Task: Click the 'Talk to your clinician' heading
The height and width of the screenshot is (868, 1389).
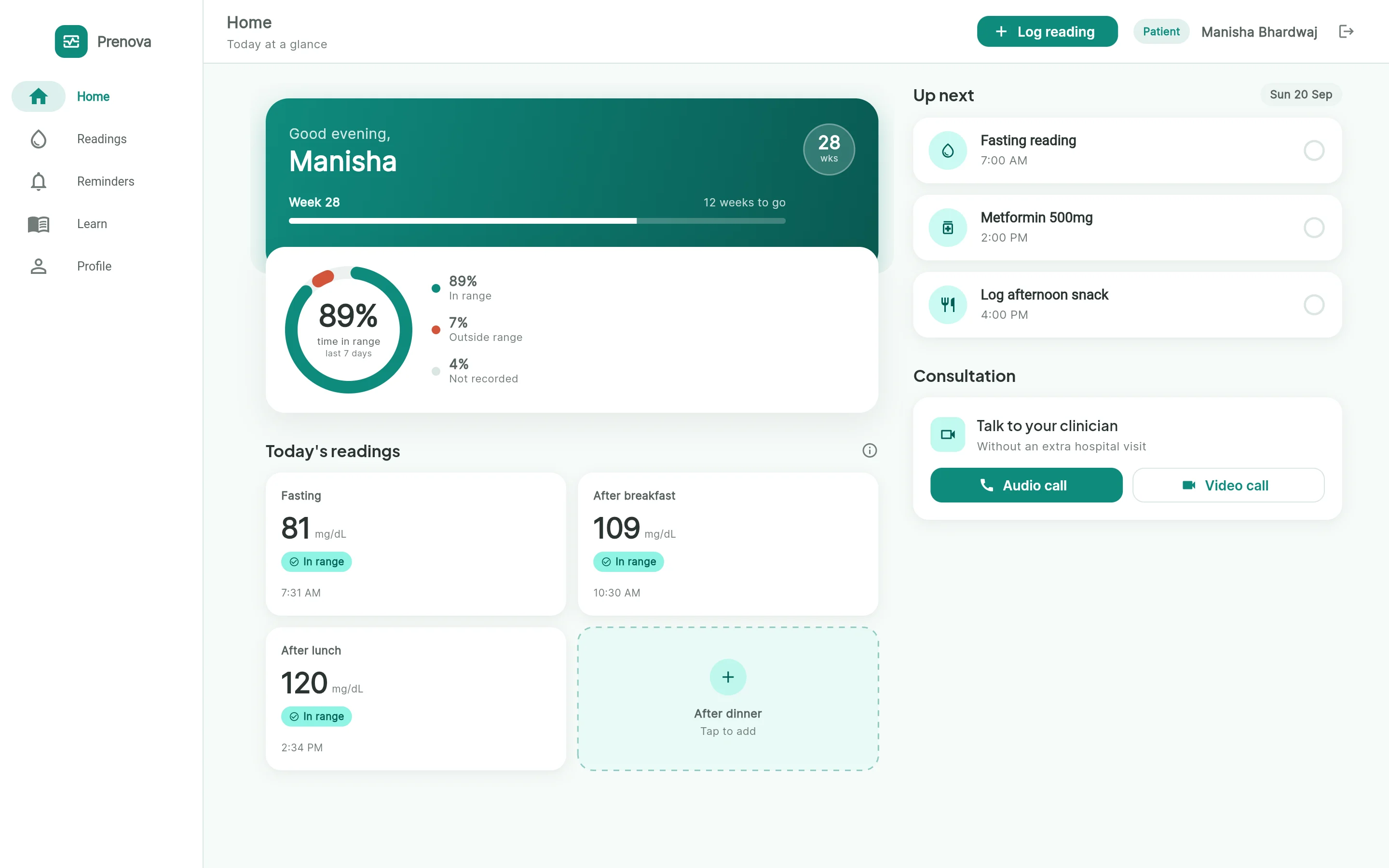Action: (1047, 426)
